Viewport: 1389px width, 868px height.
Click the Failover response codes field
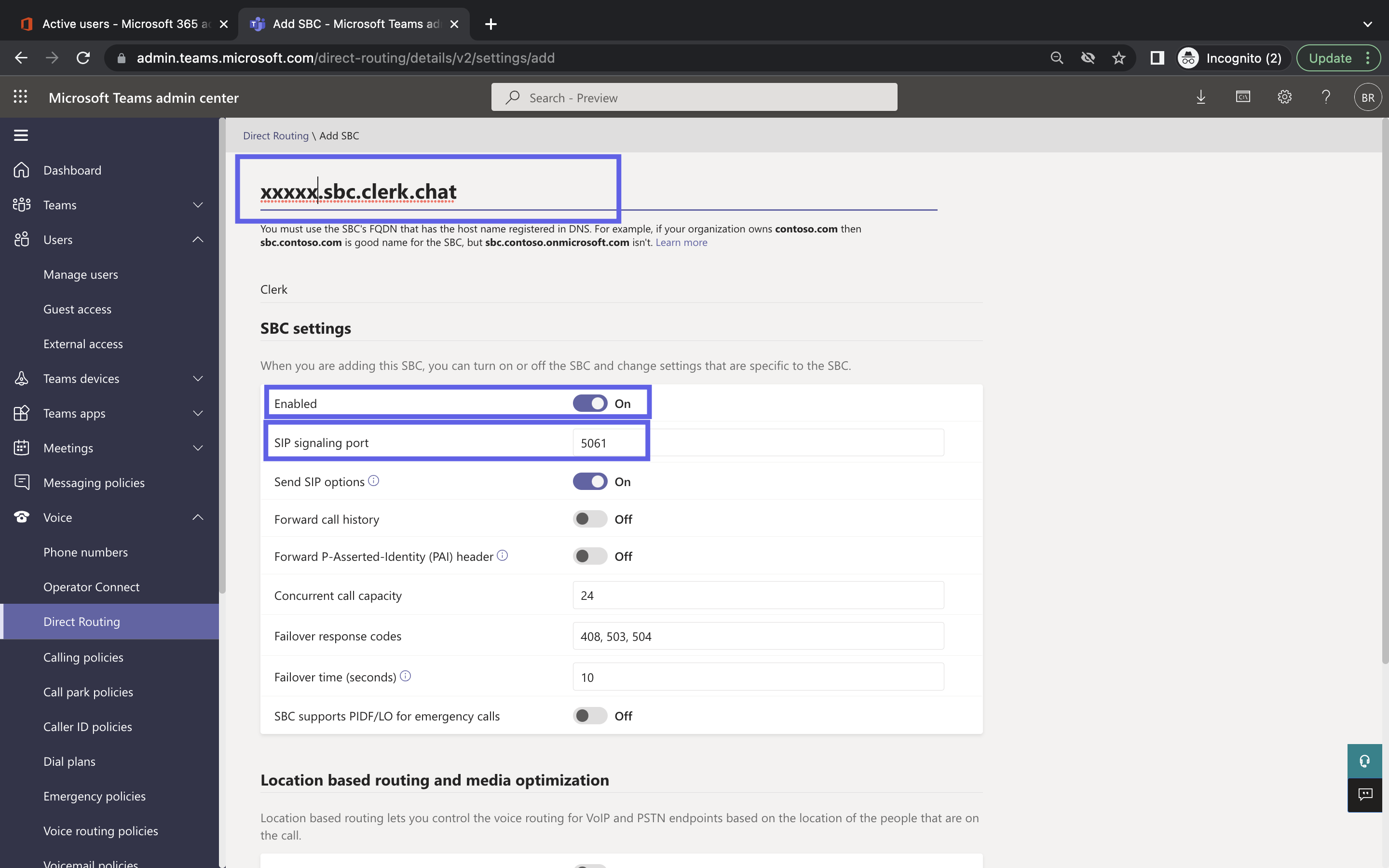coord(758,636)
